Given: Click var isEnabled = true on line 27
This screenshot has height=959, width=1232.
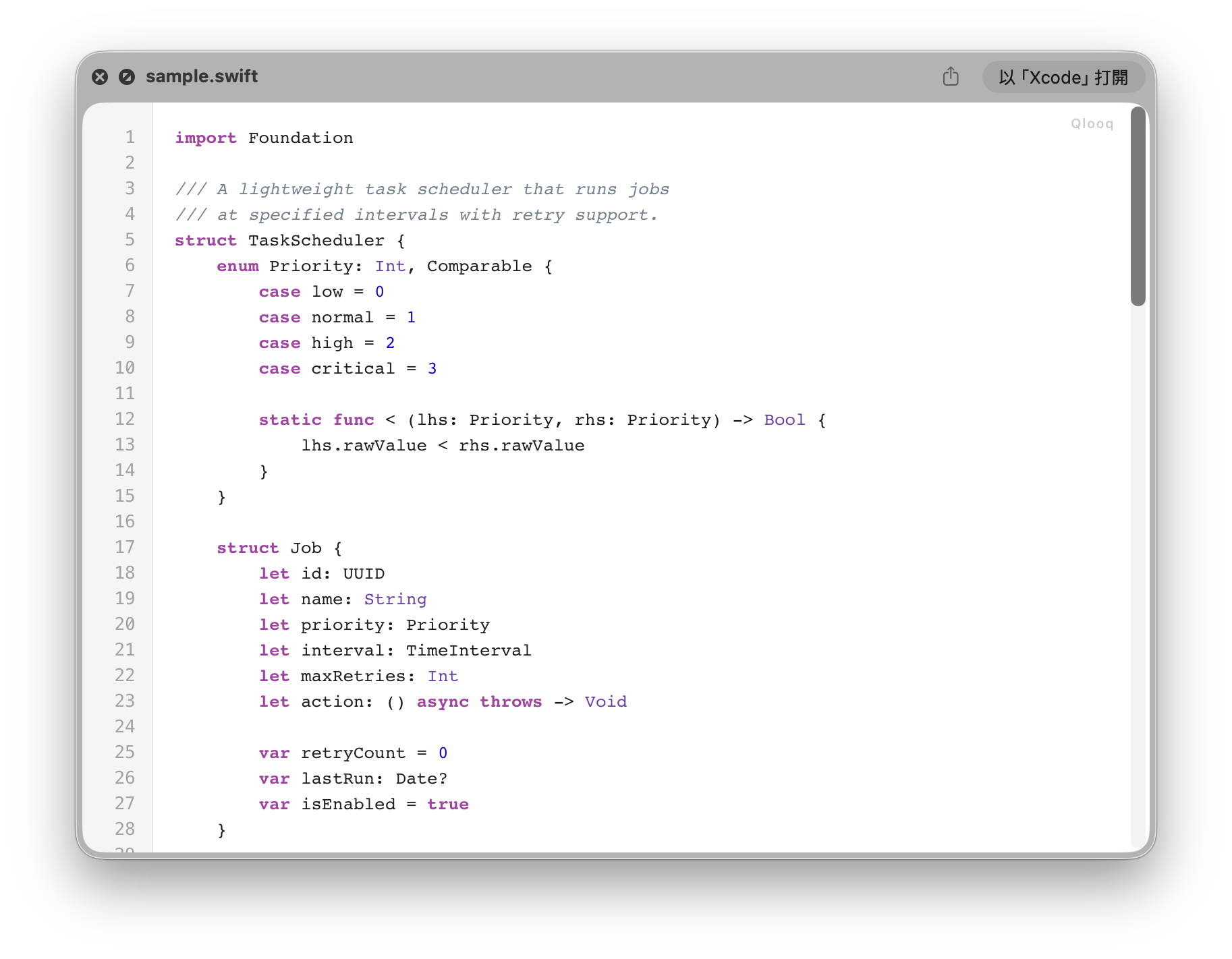Looking at the screenshot, I should 364,804.
